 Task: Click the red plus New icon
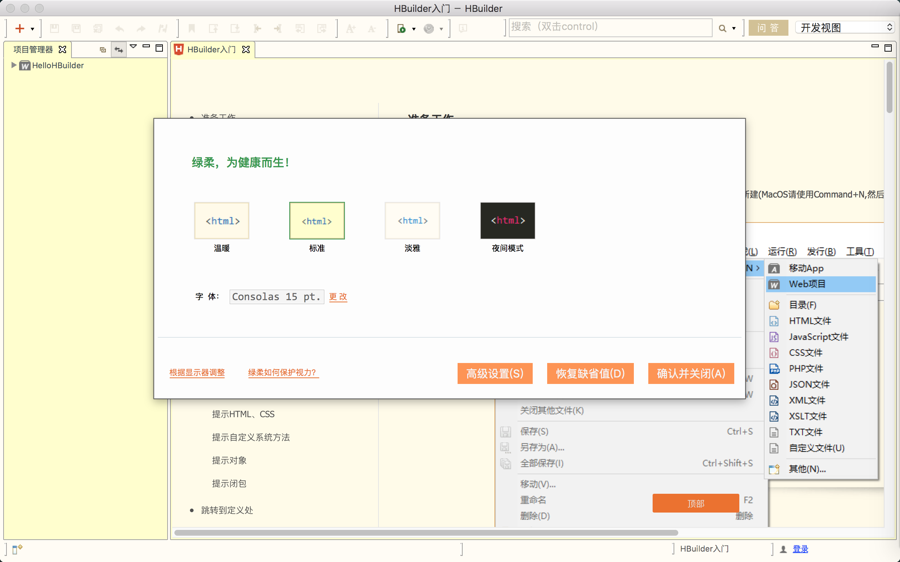(20, 28)
